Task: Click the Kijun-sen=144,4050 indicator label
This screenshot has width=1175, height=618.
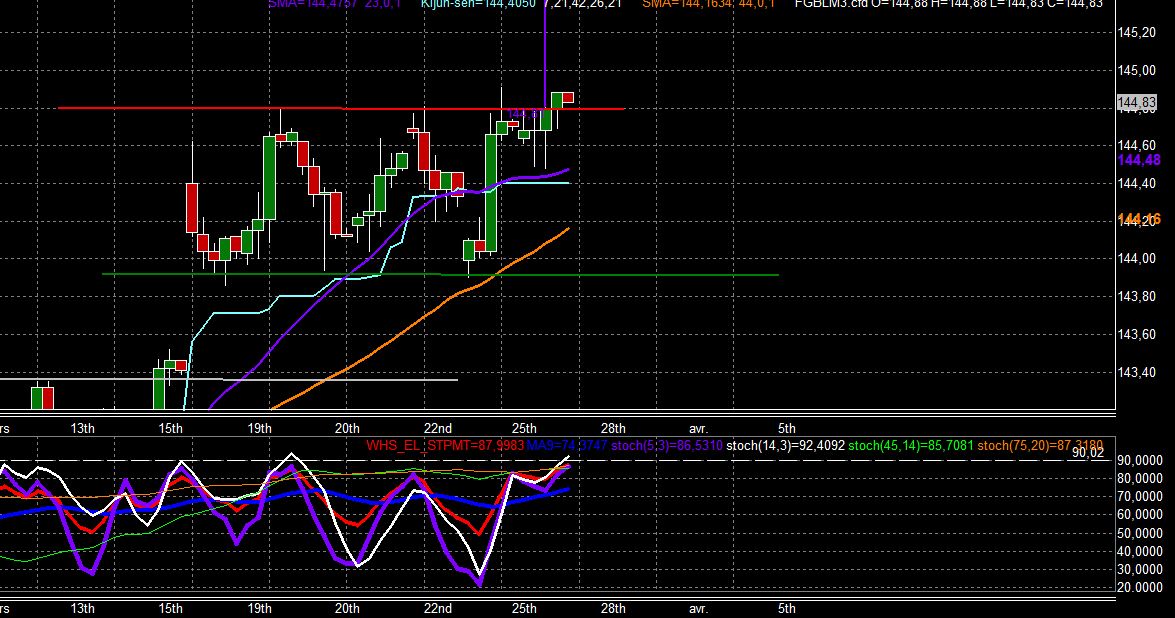Action: [x=478, y=4]
